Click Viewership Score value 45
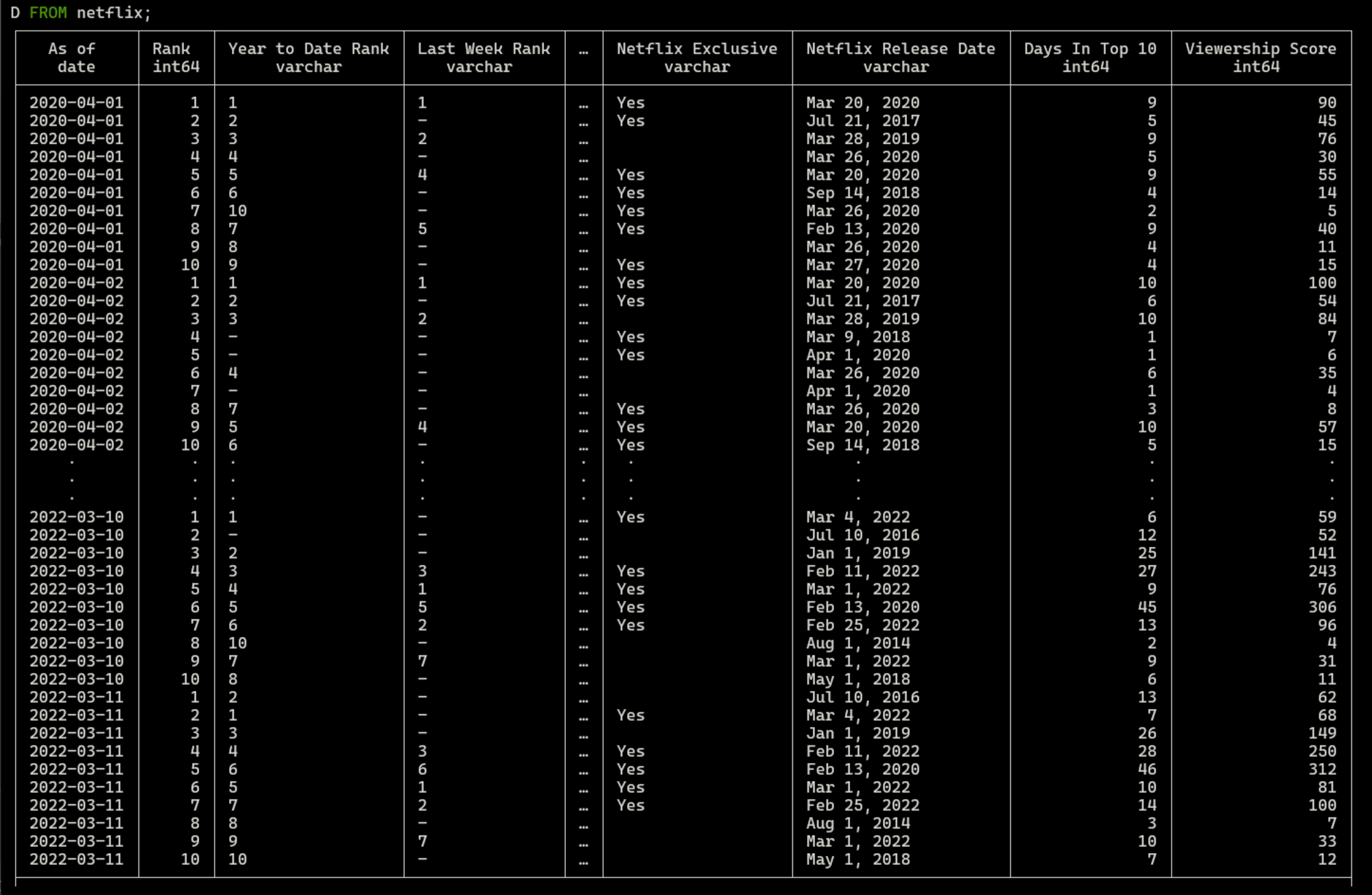 pos(1327,121)
